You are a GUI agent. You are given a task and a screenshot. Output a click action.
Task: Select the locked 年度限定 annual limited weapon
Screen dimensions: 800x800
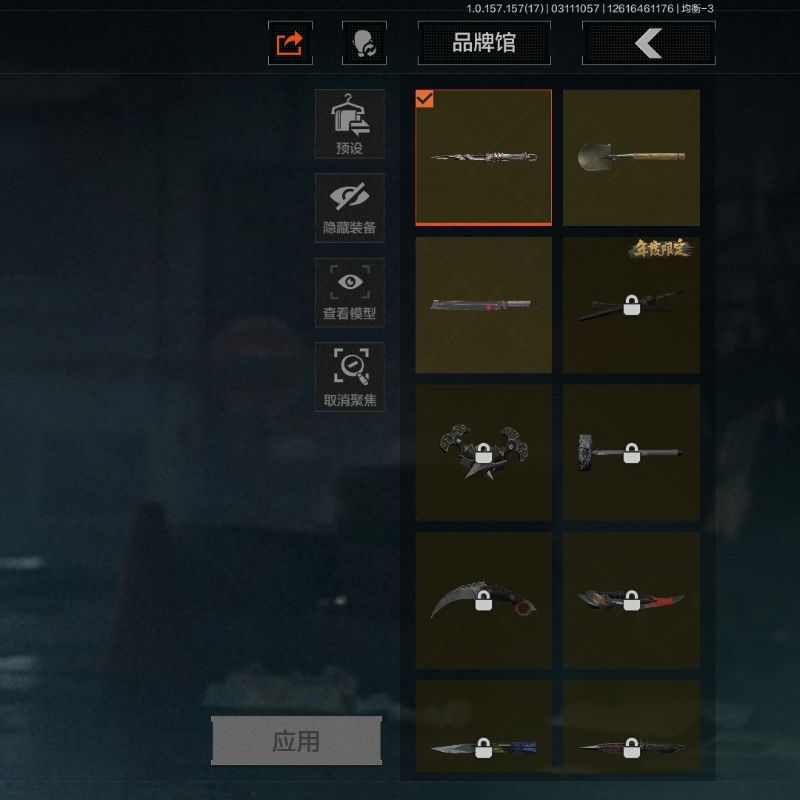(631, 305)
